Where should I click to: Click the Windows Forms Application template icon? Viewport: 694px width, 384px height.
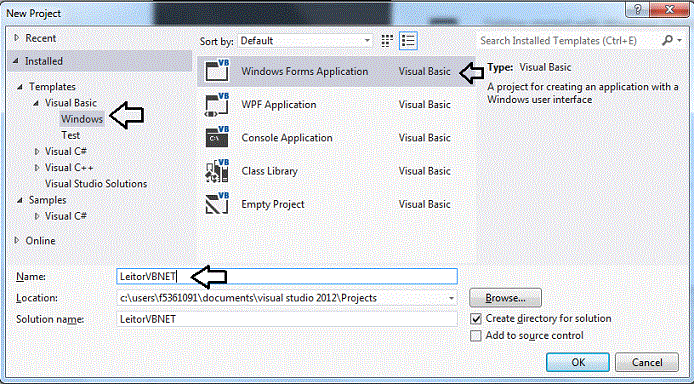[217, 71]
